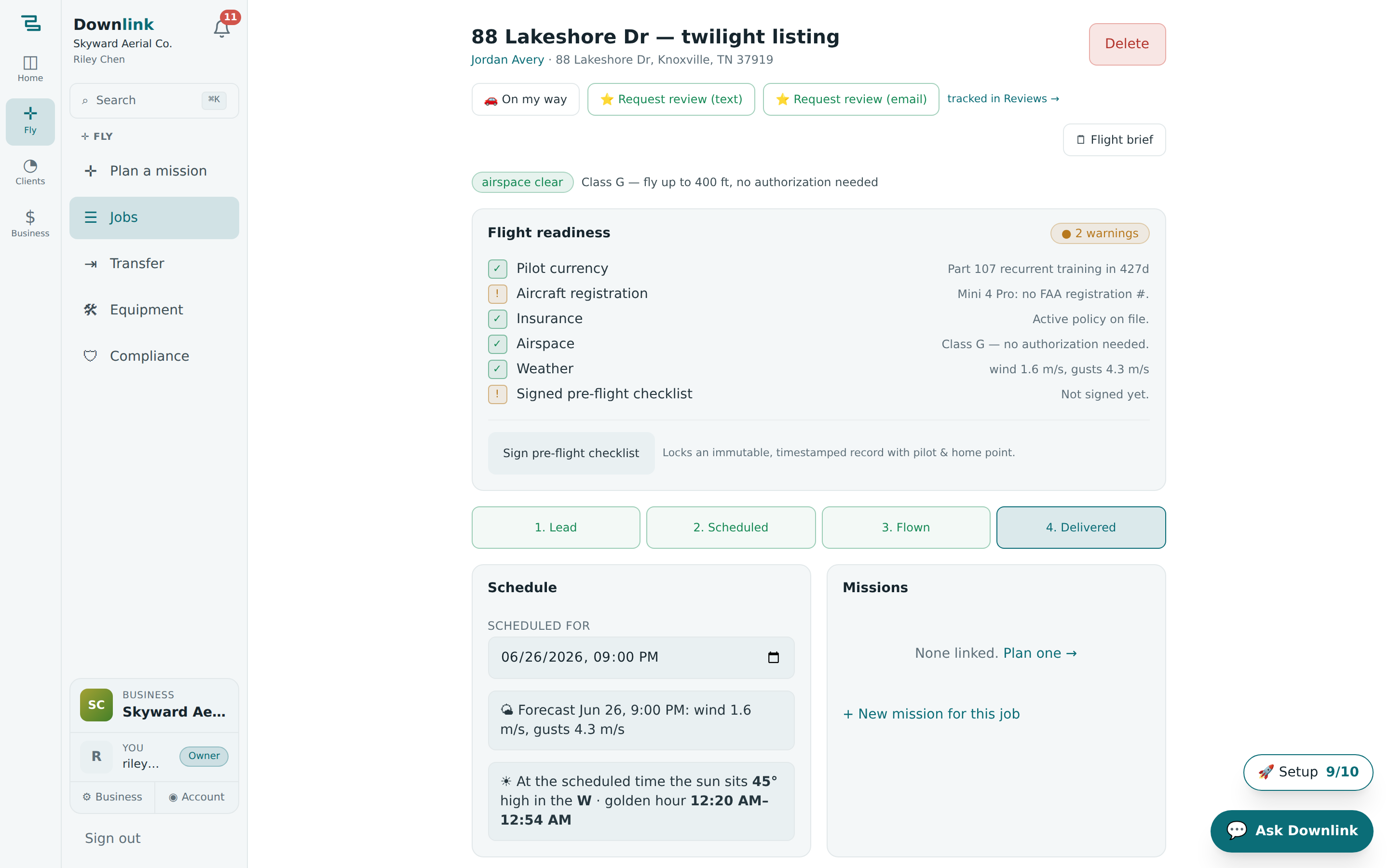The height and width of the screenshot is (868, 1389).
Task: Select the Fly rail icon
Action: click(x=30, y=121)
